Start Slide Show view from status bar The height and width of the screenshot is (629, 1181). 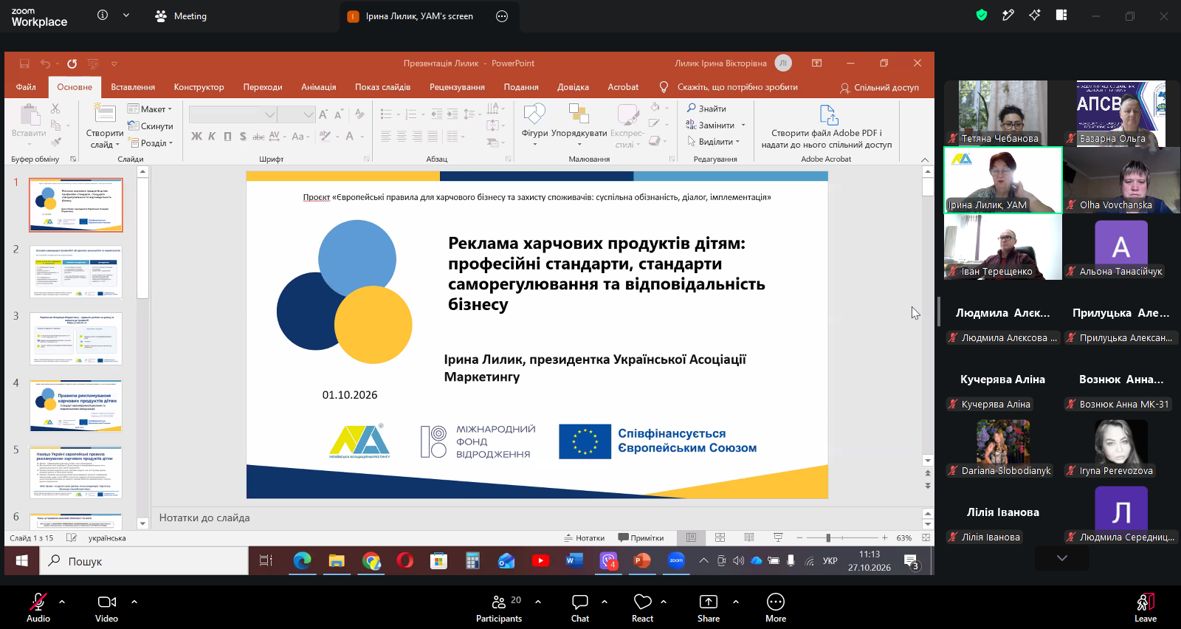point(778,538)
